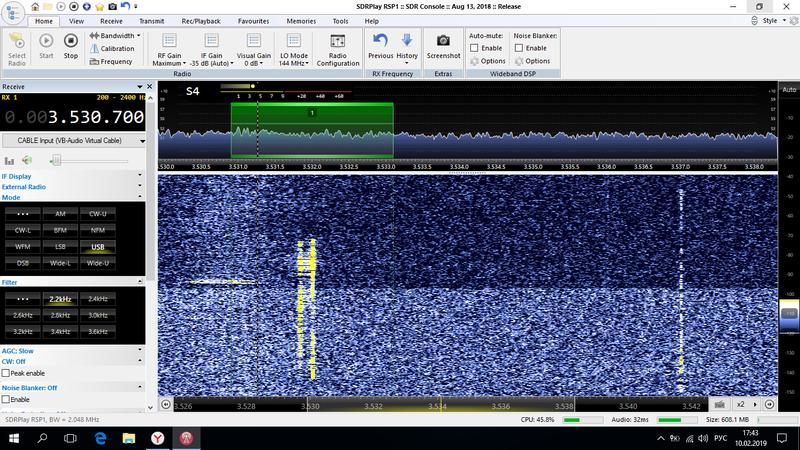Open the CABLE Input audio device dropdown
The image size is (800, 450).
73,140
